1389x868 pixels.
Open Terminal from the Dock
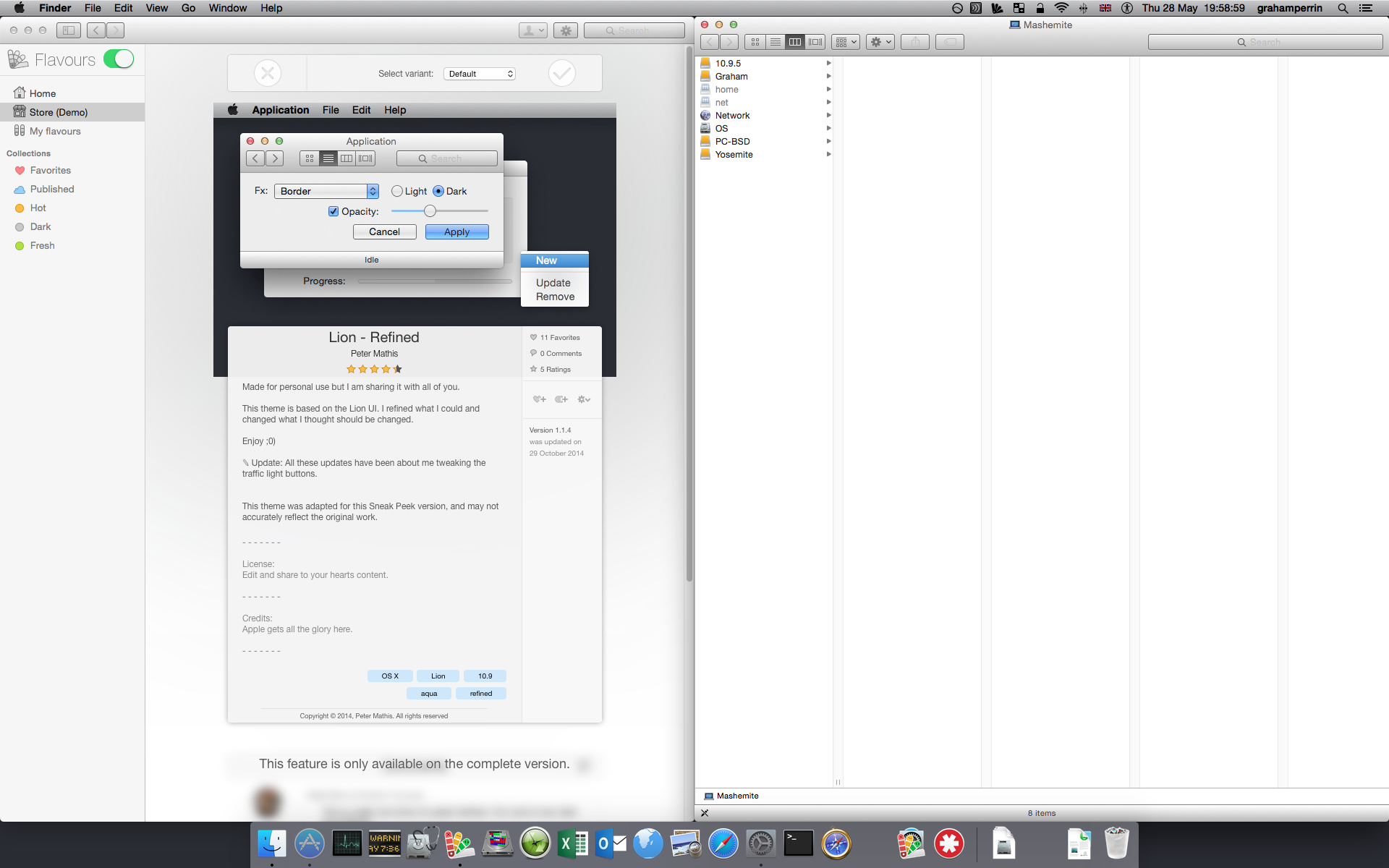pyautogui.click(x=799, y=843)
